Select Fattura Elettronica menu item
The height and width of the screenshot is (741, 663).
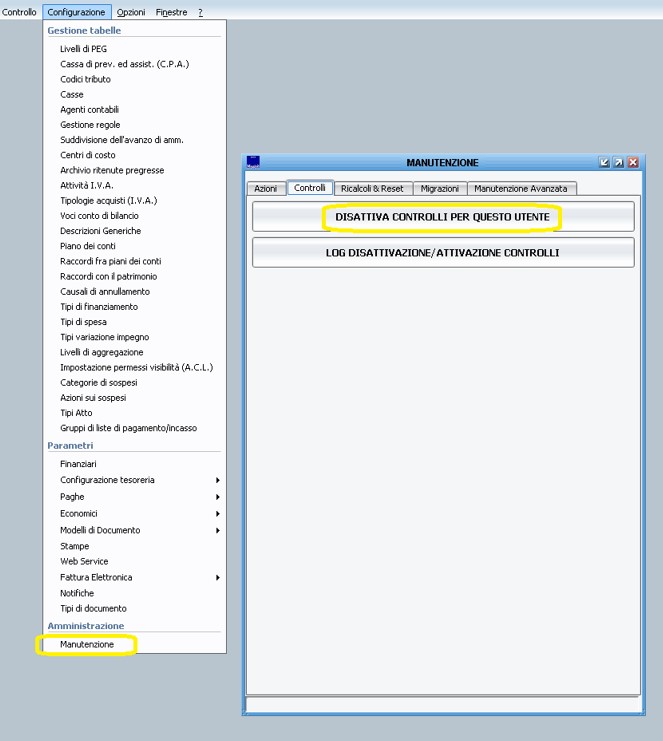click(x=96, y=577)
